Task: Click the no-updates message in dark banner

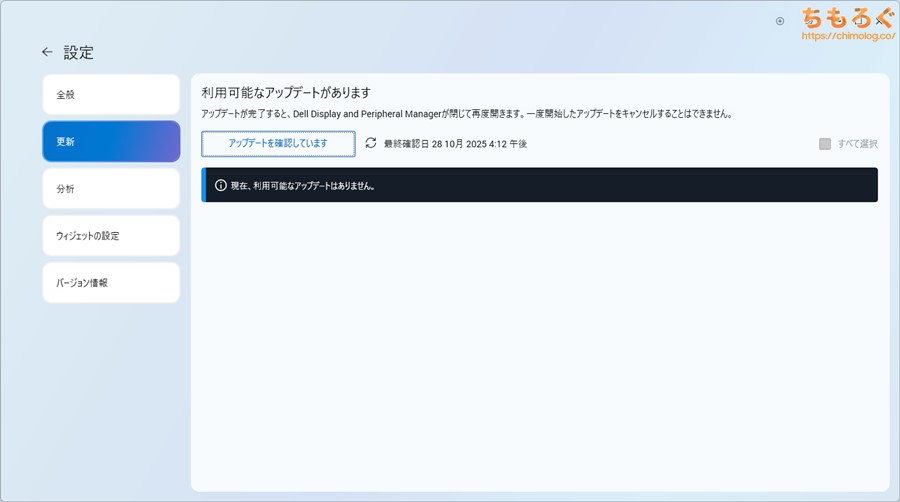Action: point(302,186)
